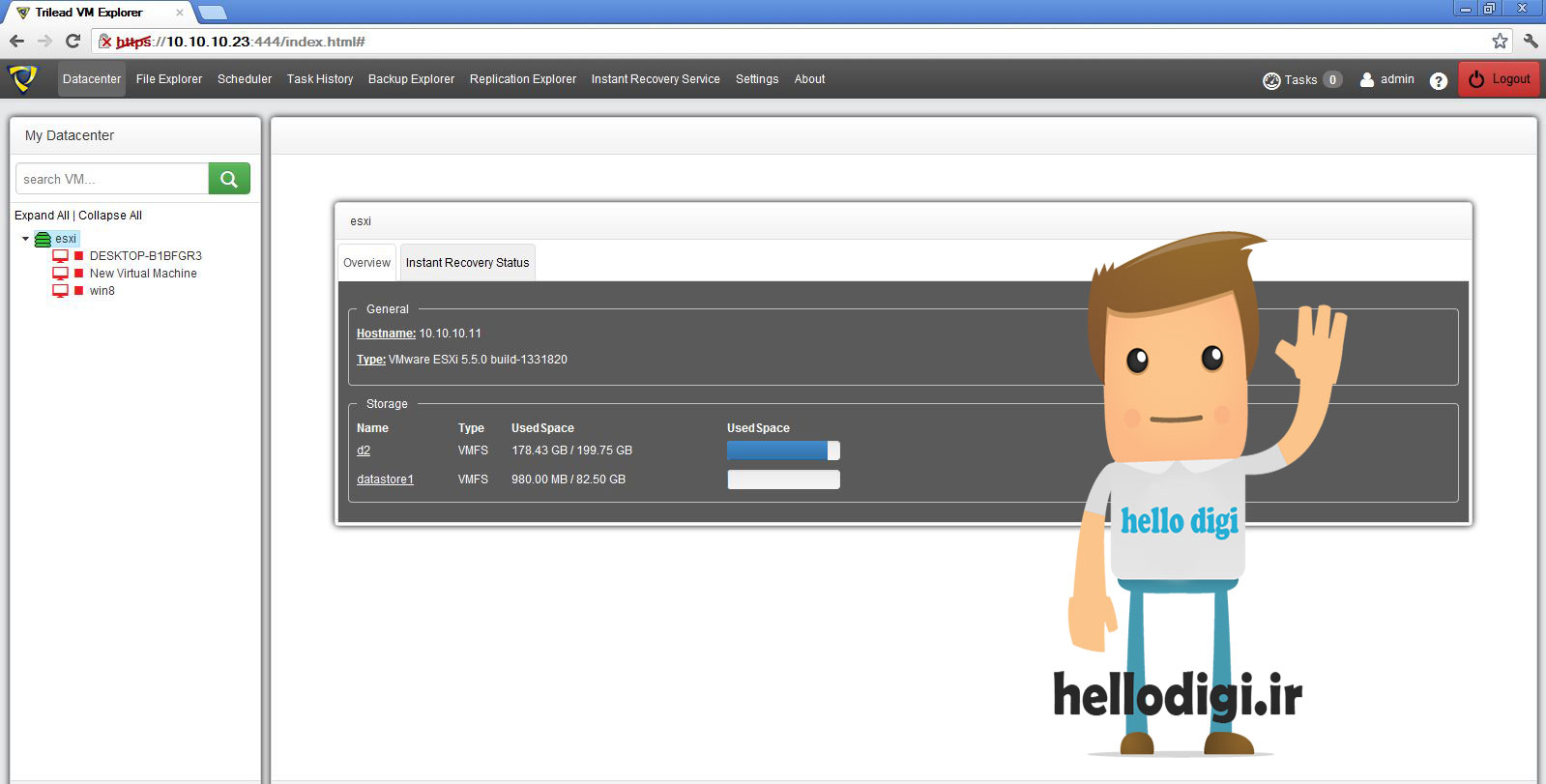The height and width of the screenshot is (784, 1546).
Task: Click red stopped-state square for DESKTOP-B1BFGR3
Action: [79, 256]
